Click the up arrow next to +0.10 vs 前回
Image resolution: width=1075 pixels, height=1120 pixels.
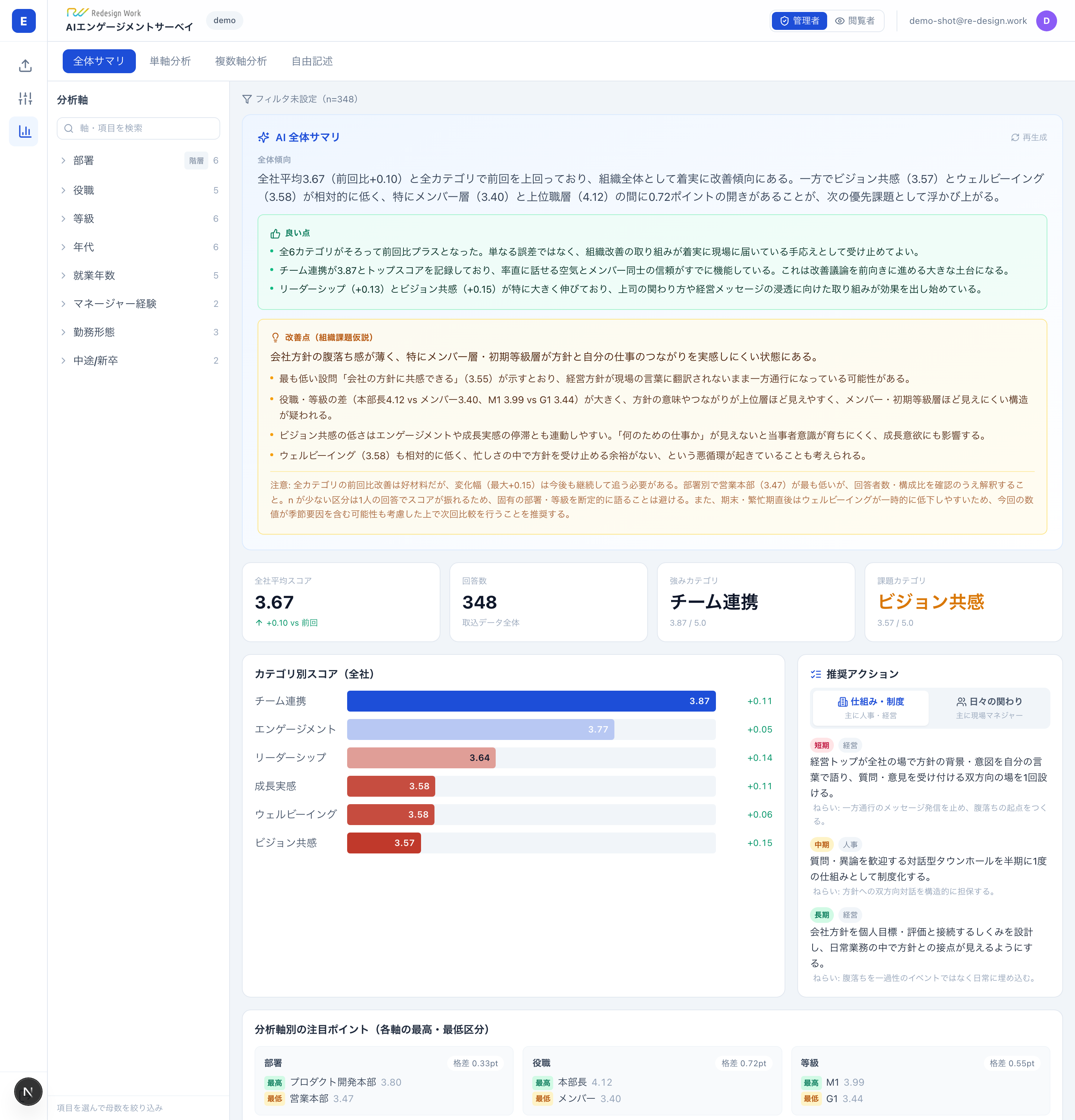[x=259, y=623]
